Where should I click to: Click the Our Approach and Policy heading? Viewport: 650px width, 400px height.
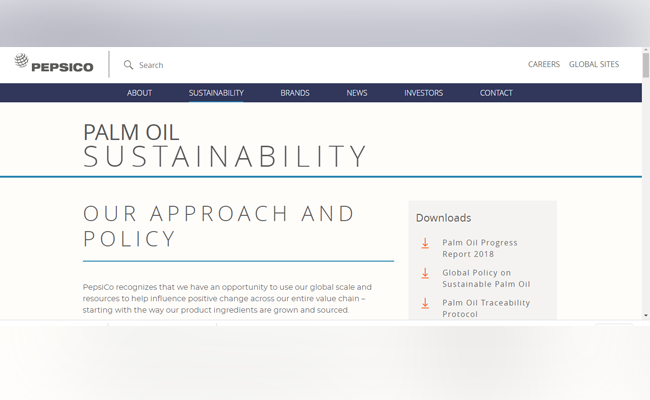[218, 226]
